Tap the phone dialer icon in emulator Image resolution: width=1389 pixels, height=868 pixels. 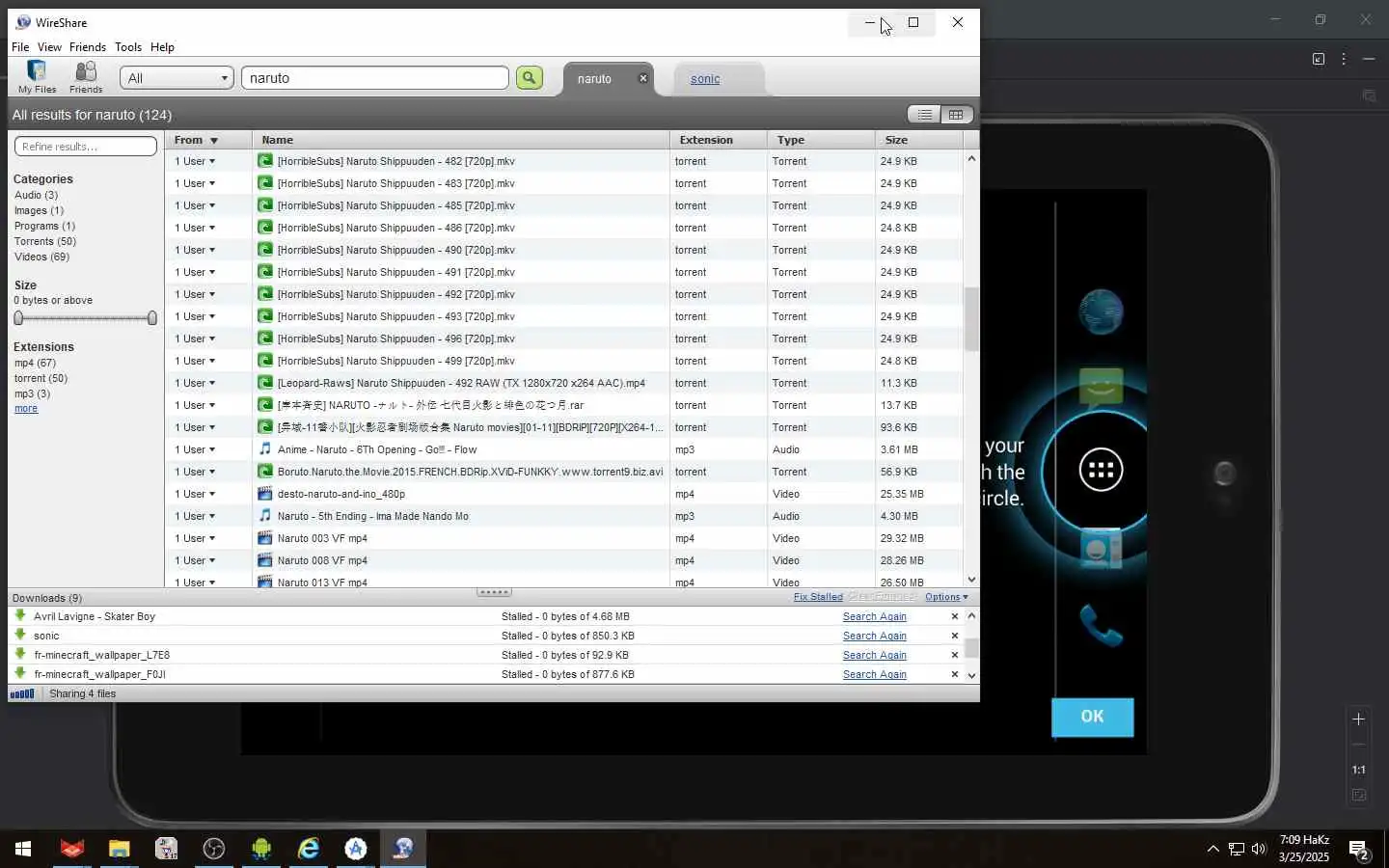tap(1101, 625)
